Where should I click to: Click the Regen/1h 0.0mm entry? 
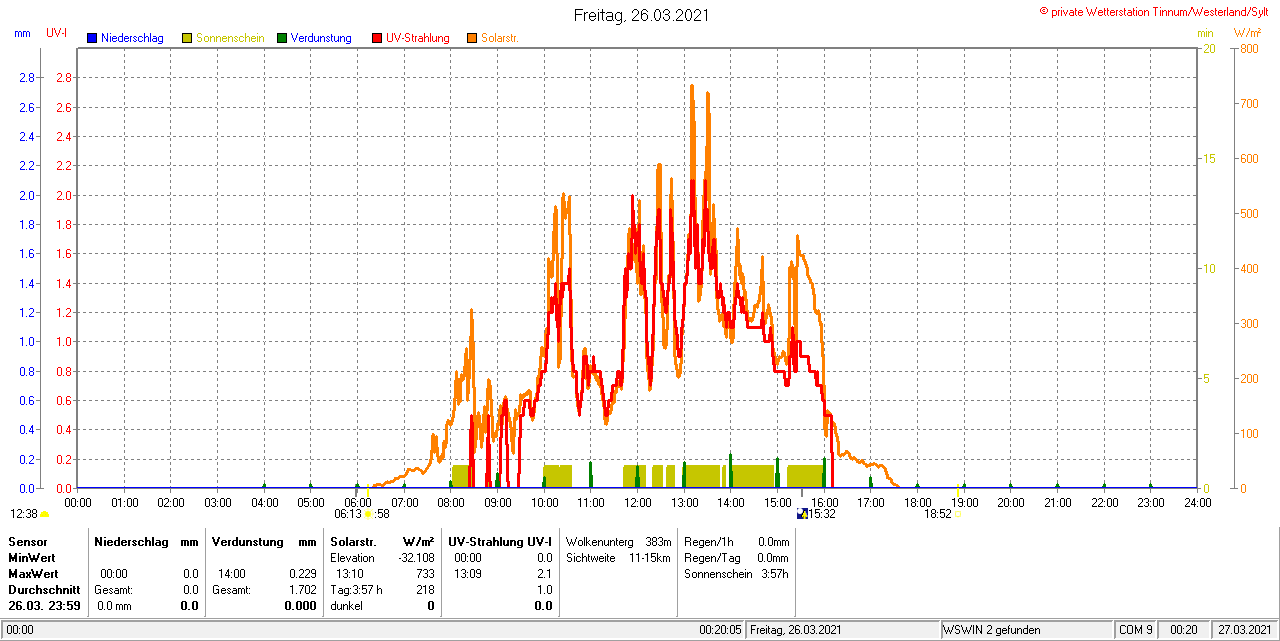(x=737, y=541)
